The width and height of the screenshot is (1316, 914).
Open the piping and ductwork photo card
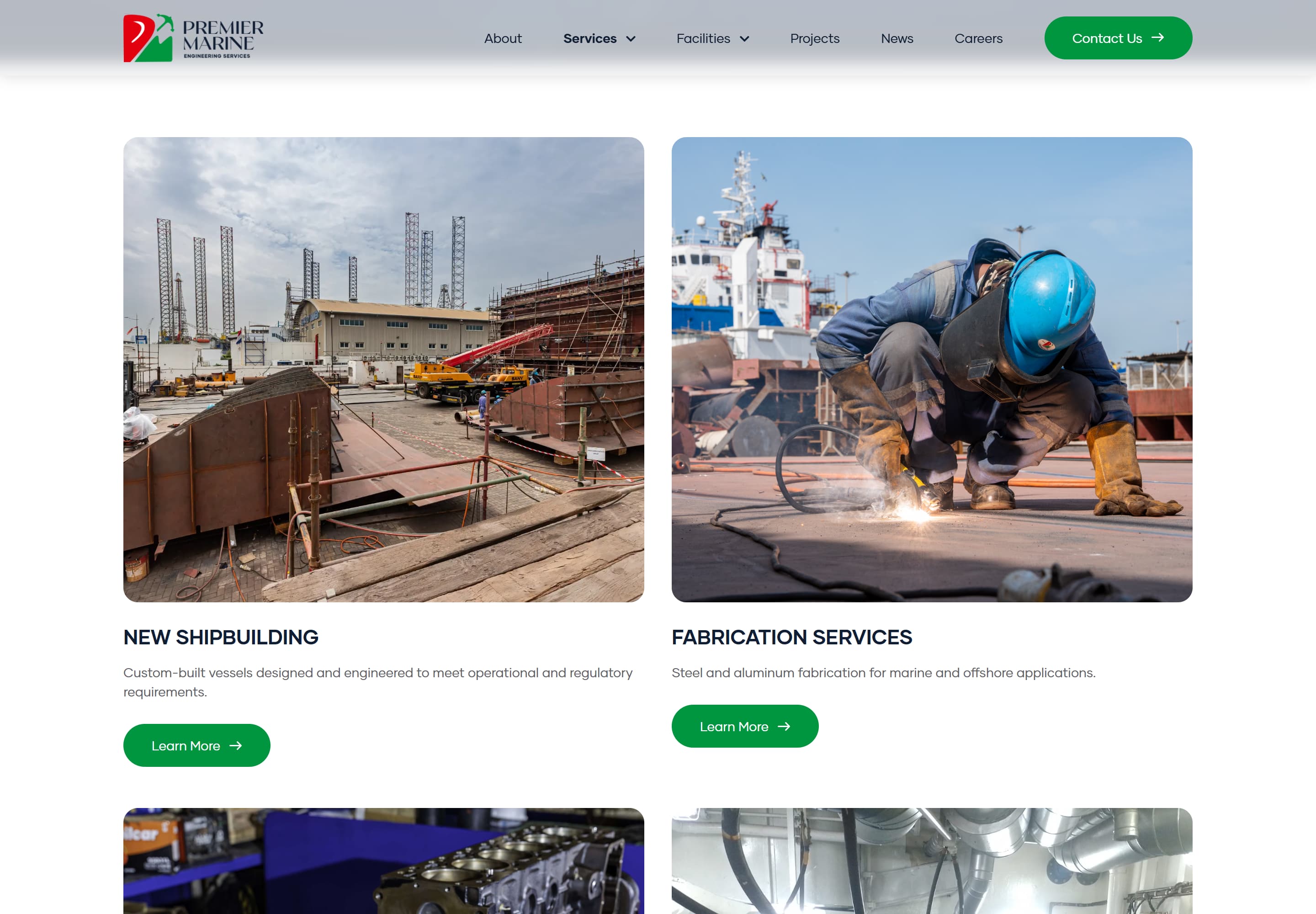point(932,861)
